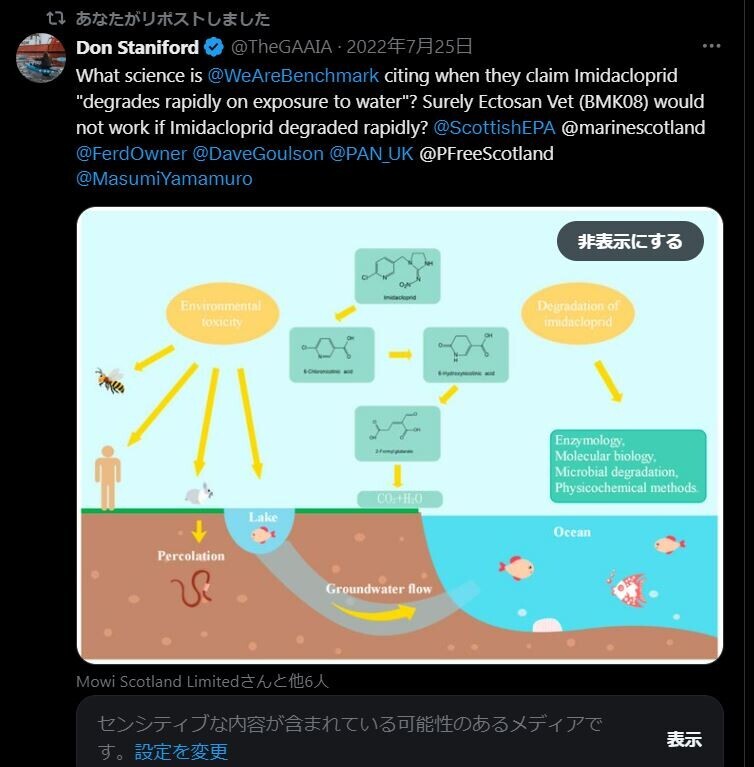Open the @WeAreBenchmark mention

[293, 76]
